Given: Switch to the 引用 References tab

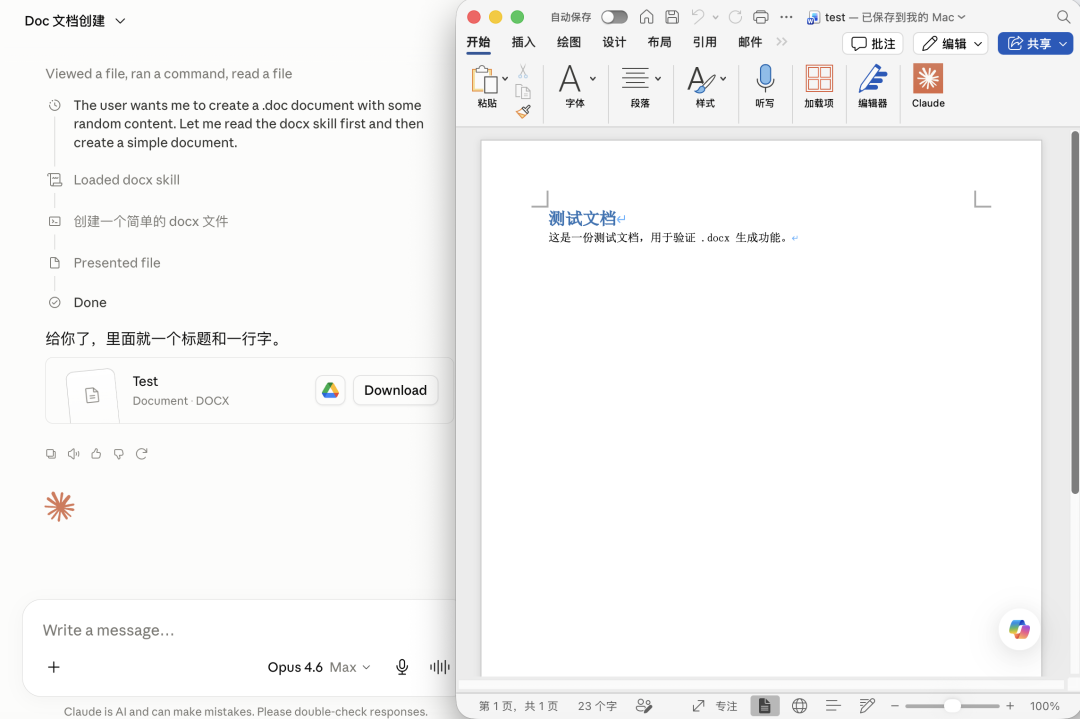Looking at the screenshot, I should point(705,43).
